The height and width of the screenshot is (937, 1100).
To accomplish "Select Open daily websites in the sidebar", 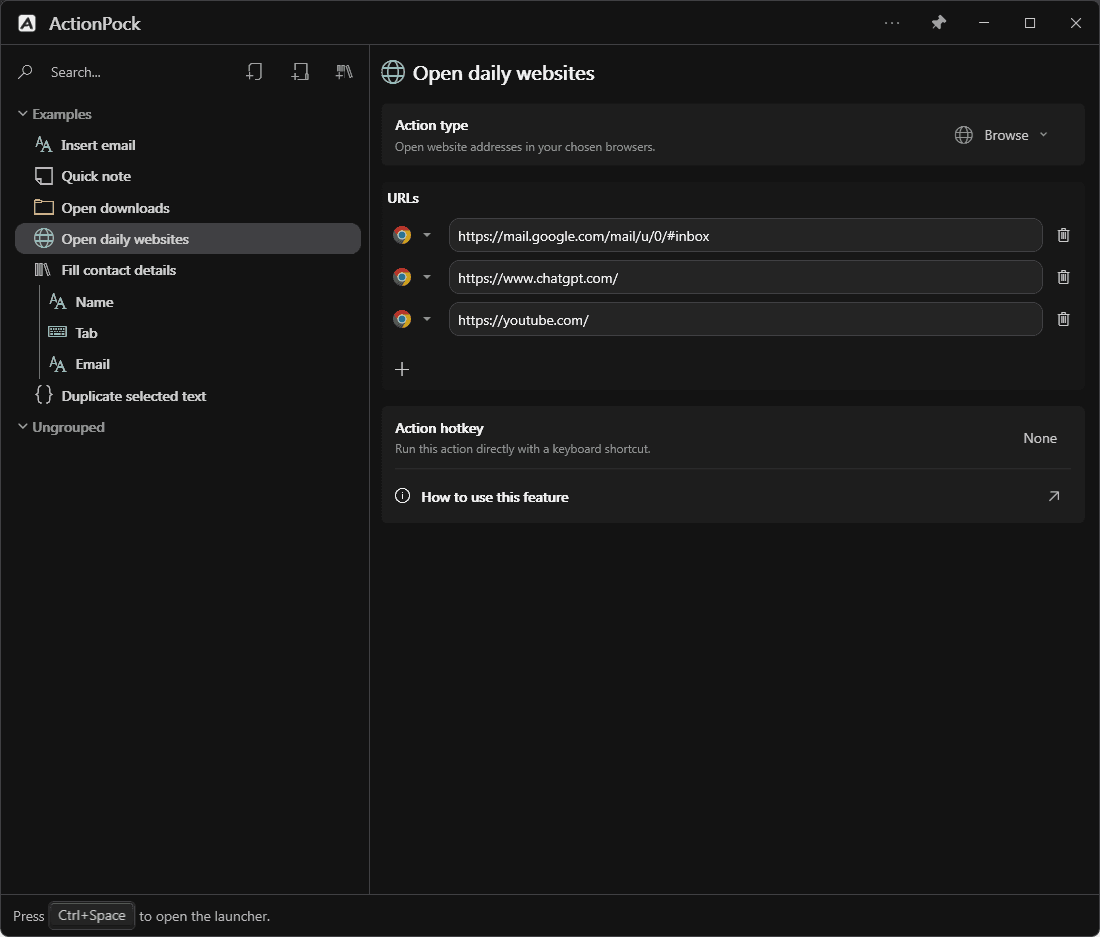I will click(x=188, y=238).
